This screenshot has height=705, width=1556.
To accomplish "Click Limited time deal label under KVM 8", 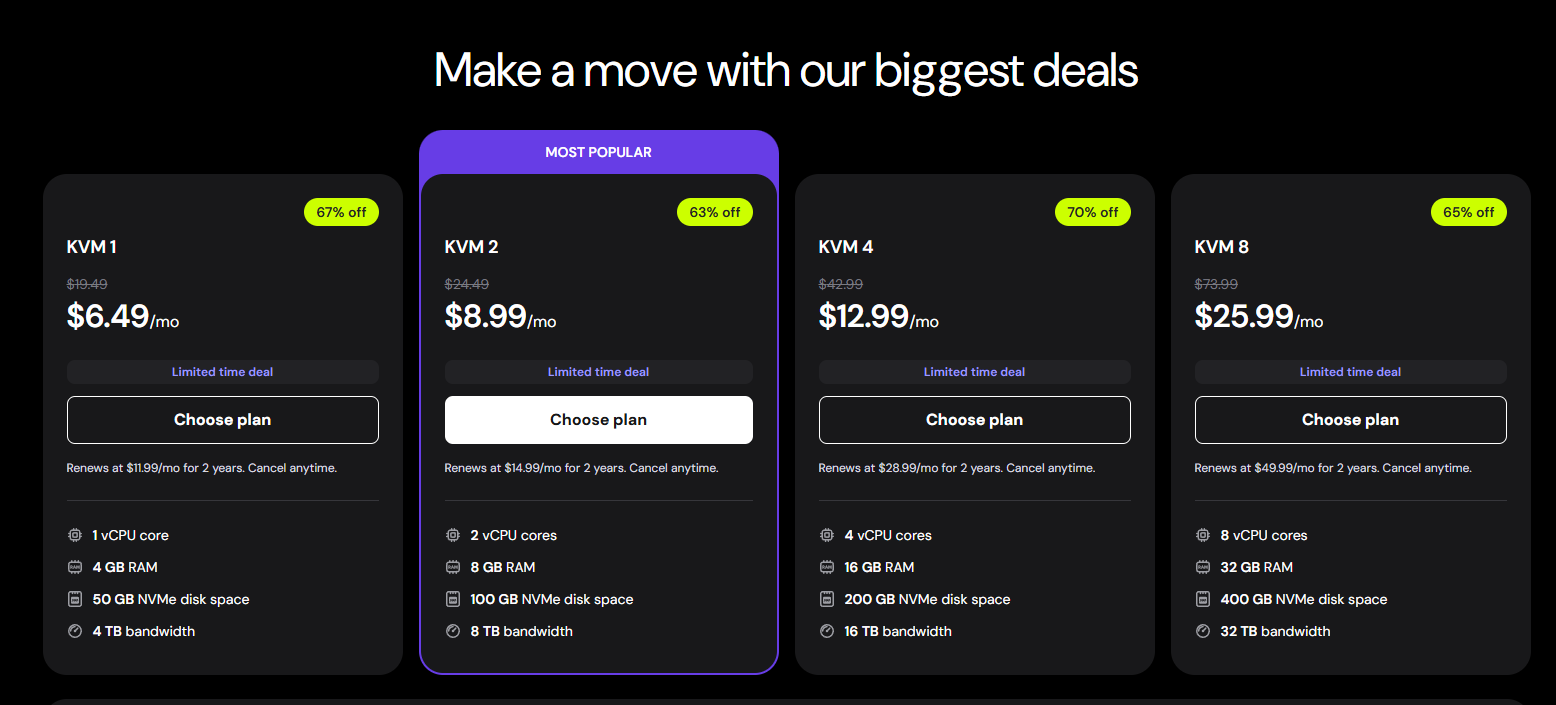I will pyautogui.click(x=1351, y=372).
